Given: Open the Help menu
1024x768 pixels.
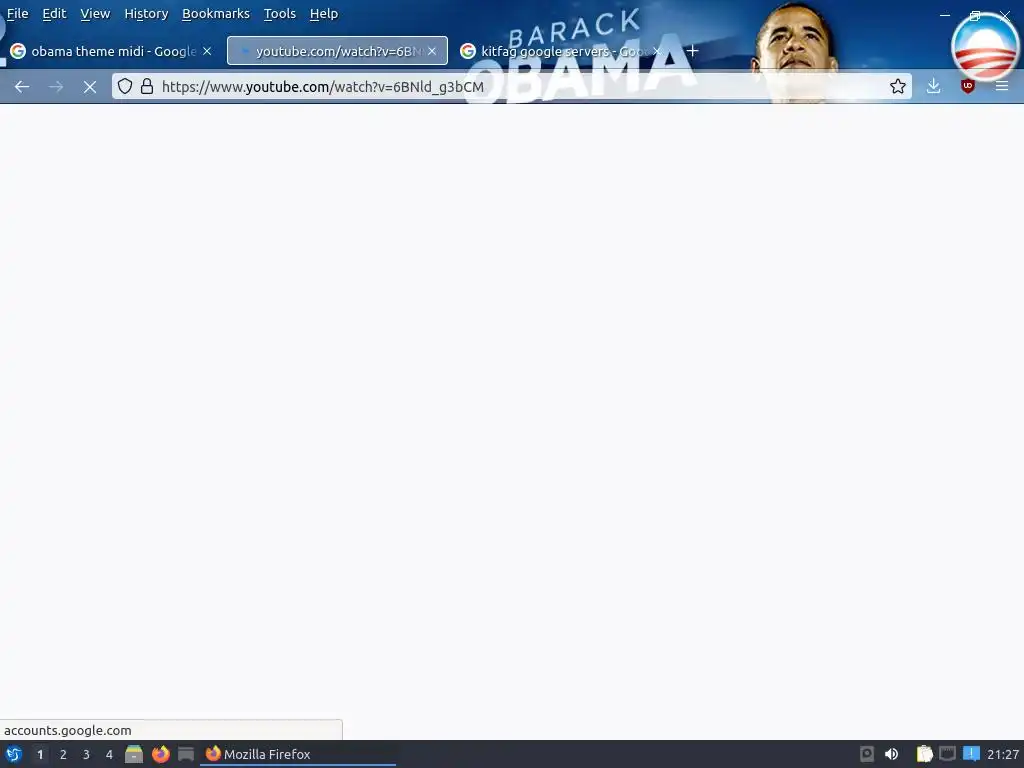Looking at the screenshot, I should [x=324, y=14].
